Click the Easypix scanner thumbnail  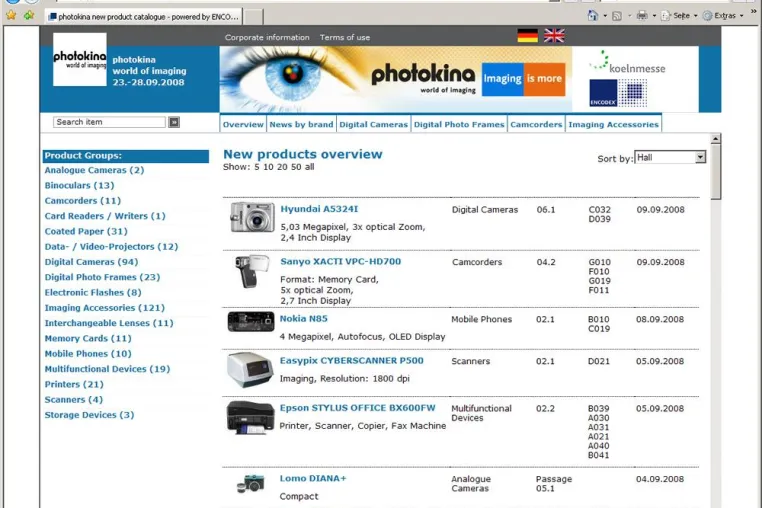(x=250, y=369)
